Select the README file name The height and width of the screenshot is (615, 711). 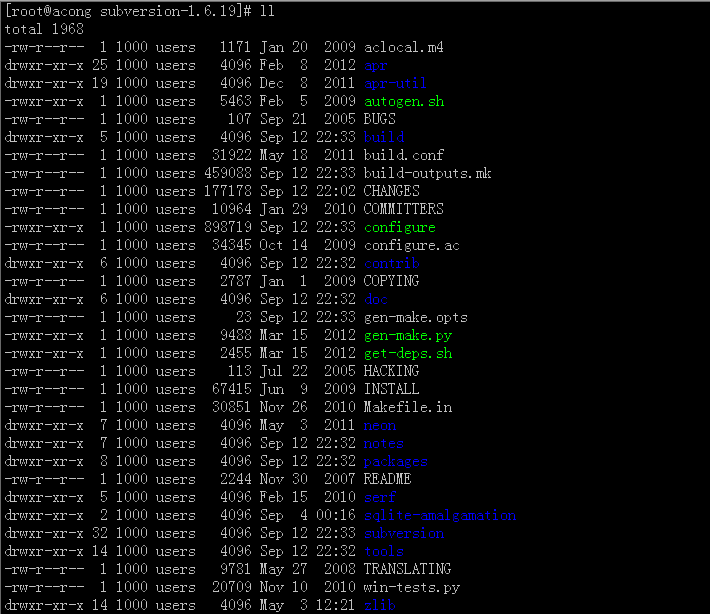point(387,479)
